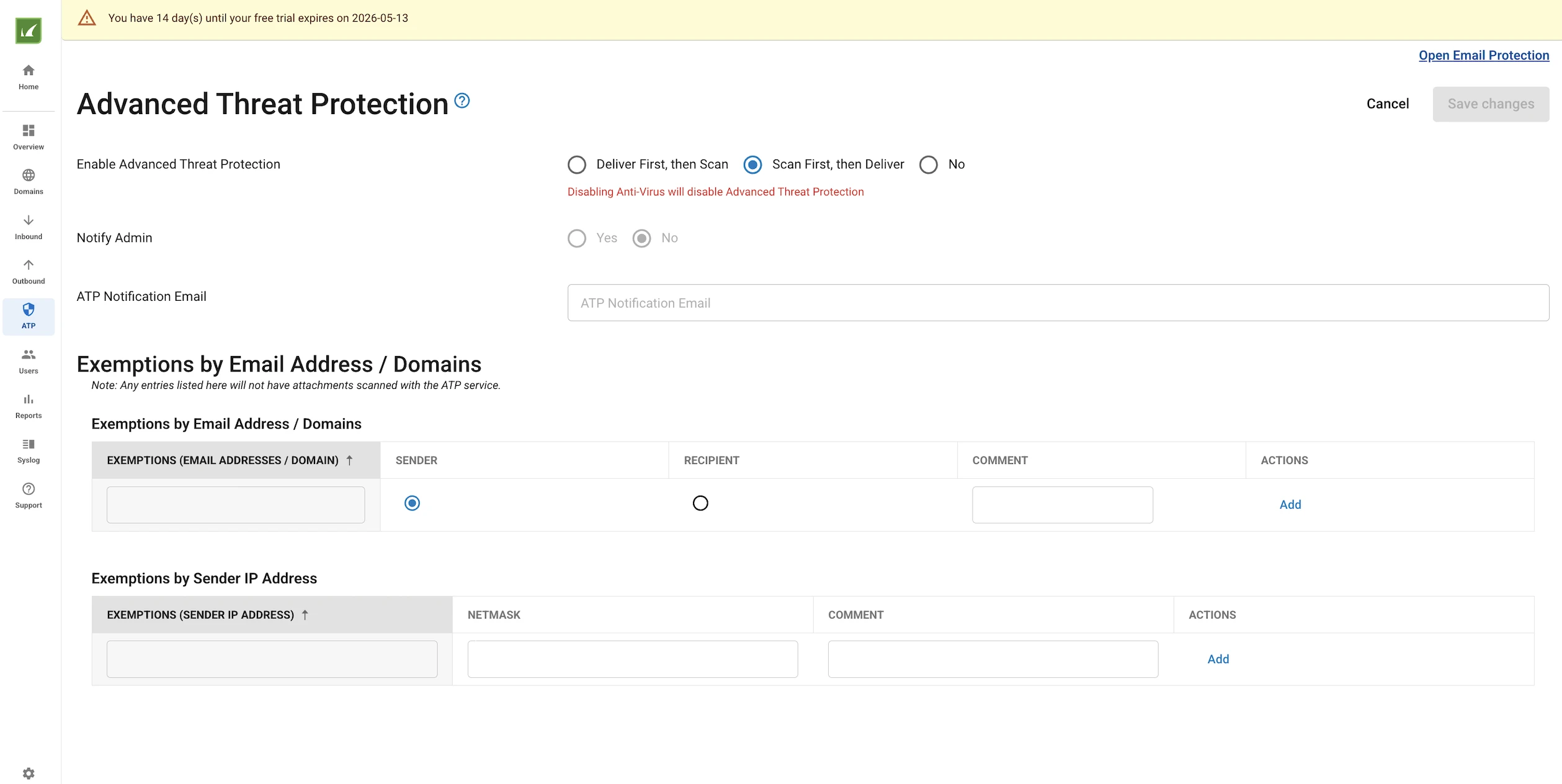1562x784 pixels.
Task: Focus the sender IP exemption Comment field
Action: tap(993, 659)
